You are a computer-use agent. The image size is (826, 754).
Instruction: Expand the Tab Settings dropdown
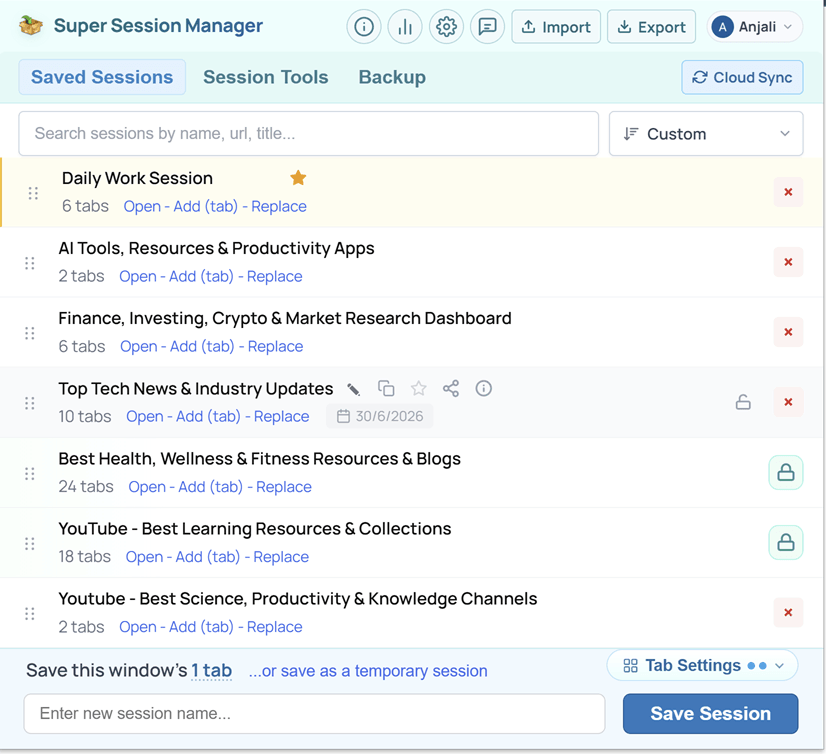pyautogui.click(x=703, y=665)
